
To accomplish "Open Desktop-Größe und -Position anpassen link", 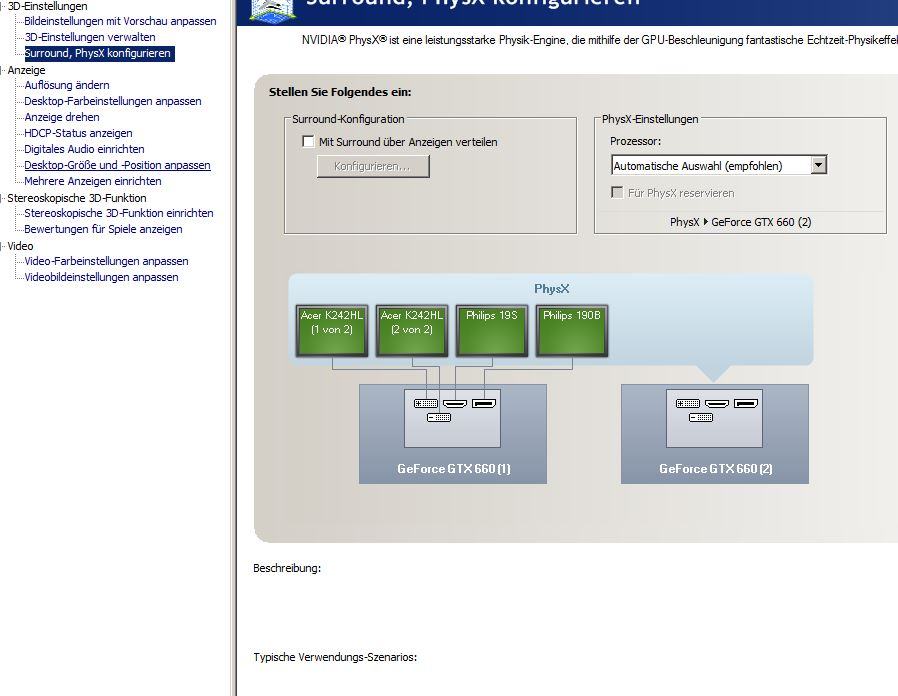I will coord(117,166).
